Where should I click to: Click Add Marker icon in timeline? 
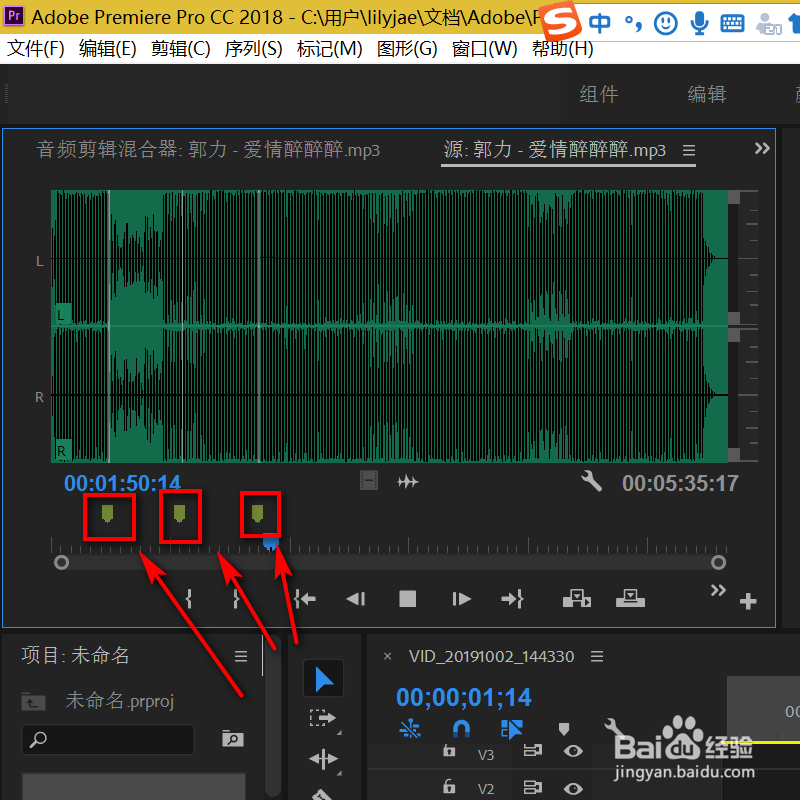click(563, 729)
